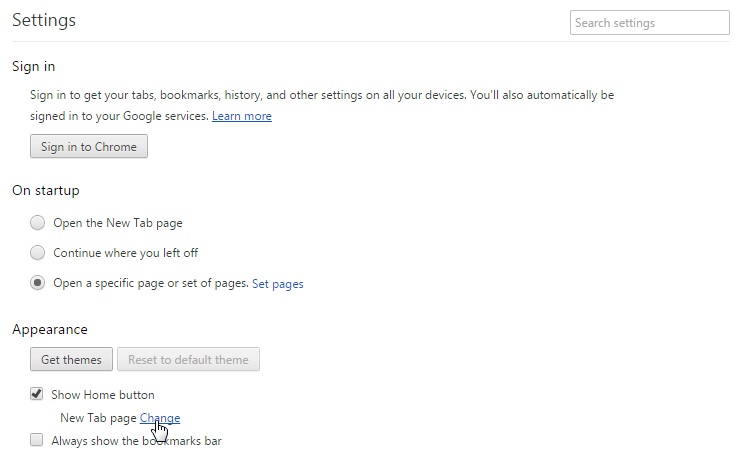The image size is (740, 459).
Task: Choose the Continue where you left off radio button
Action: 37,253
